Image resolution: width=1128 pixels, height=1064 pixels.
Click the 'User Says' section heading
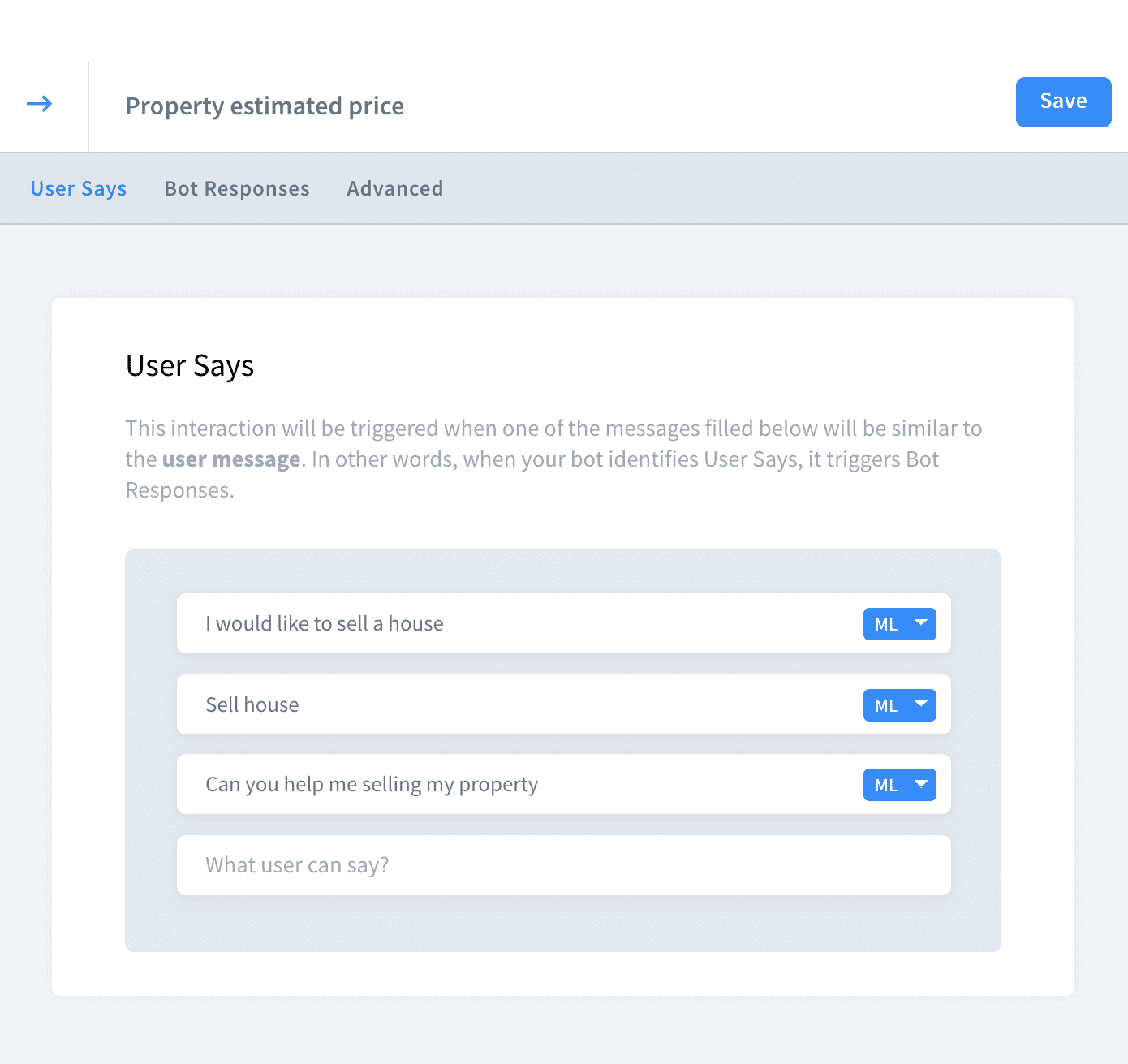190,366
